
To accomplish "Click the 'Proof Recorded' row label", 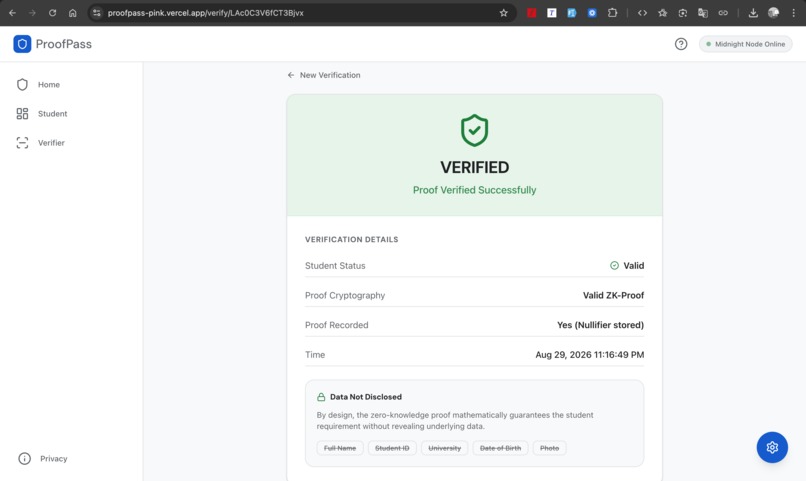I will pos(337,325).
